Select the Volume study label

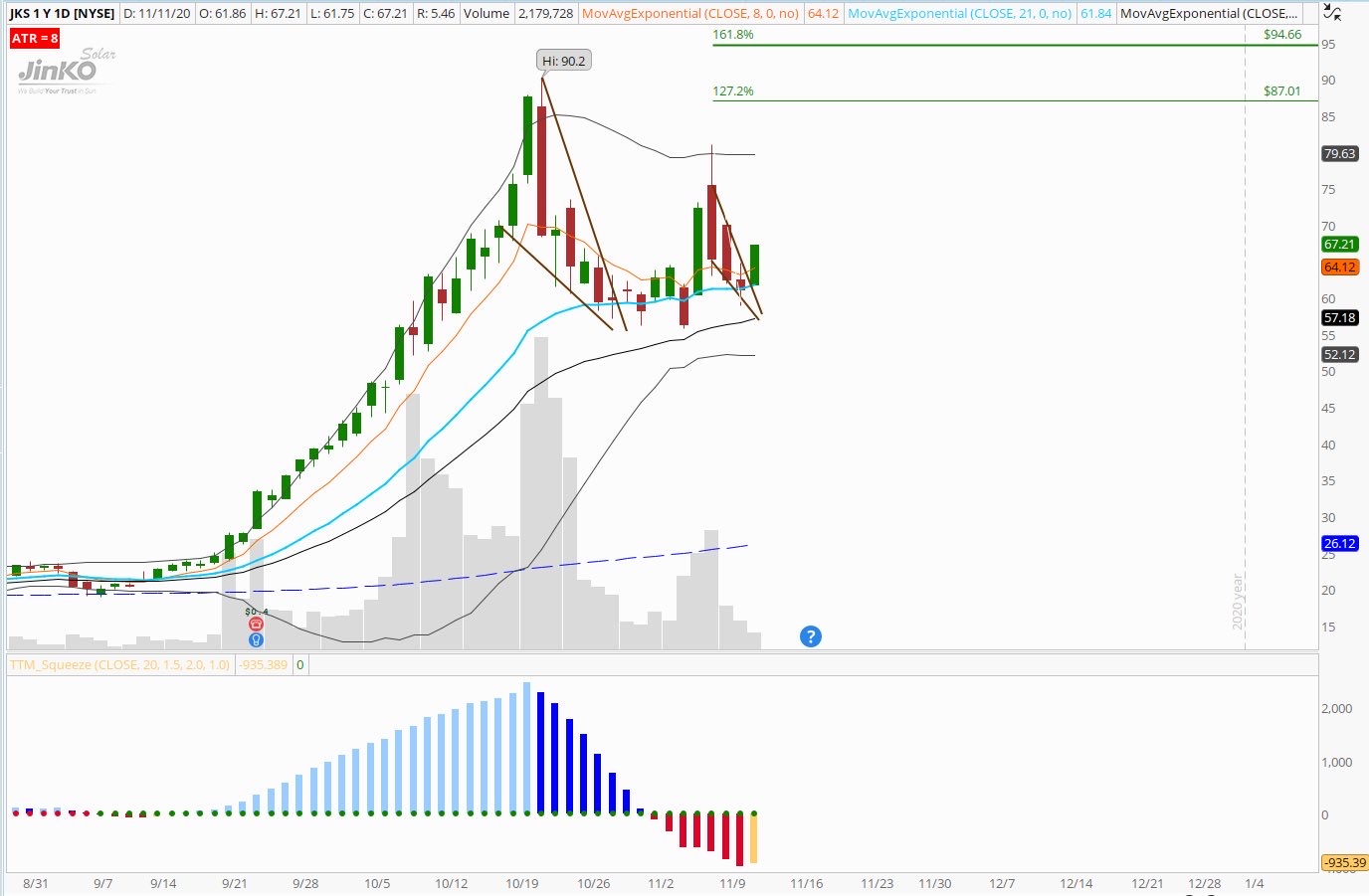[487, 13]
